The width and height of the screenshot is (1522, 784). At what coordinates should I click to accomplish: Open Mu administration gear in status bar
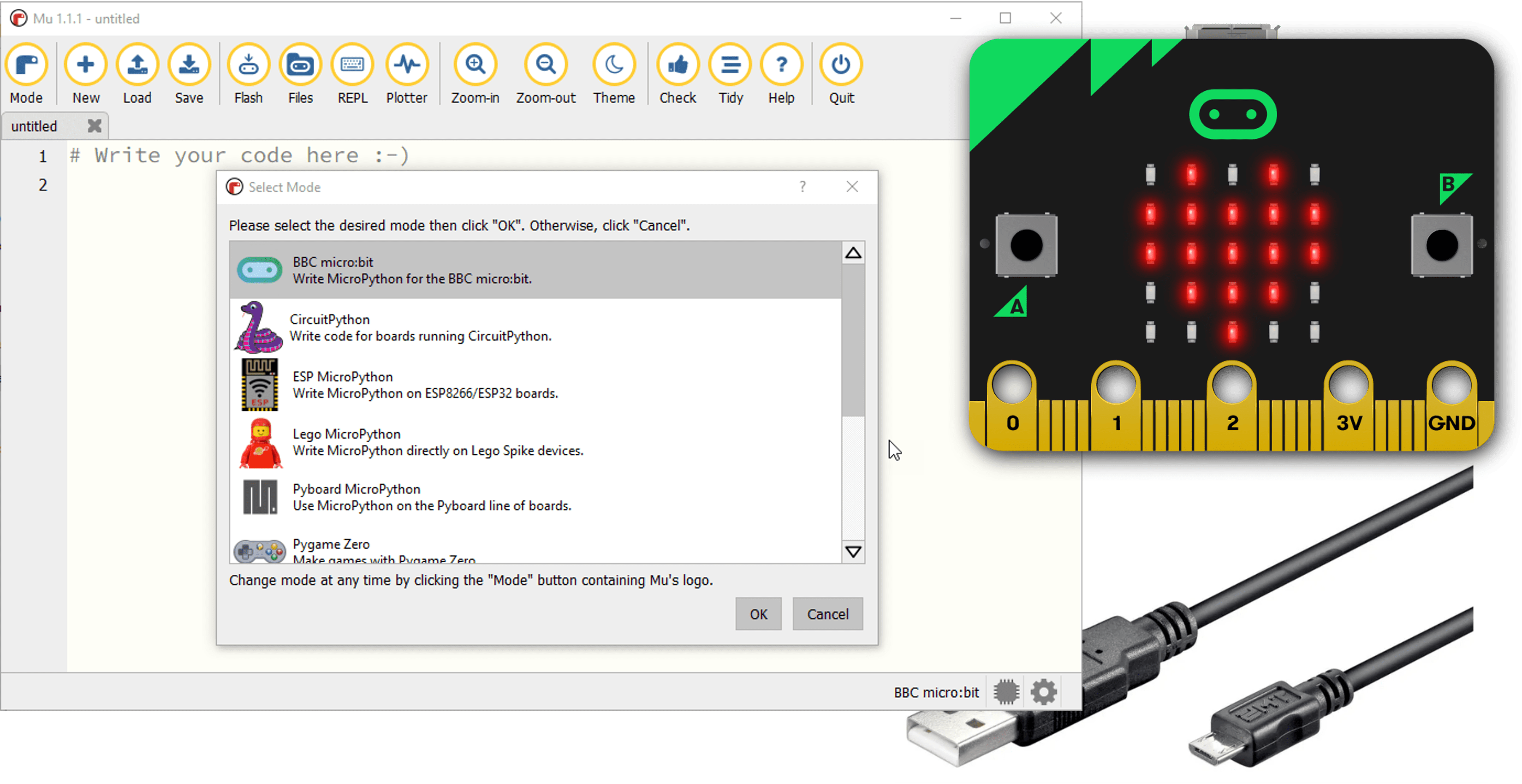click(1043, 692)
